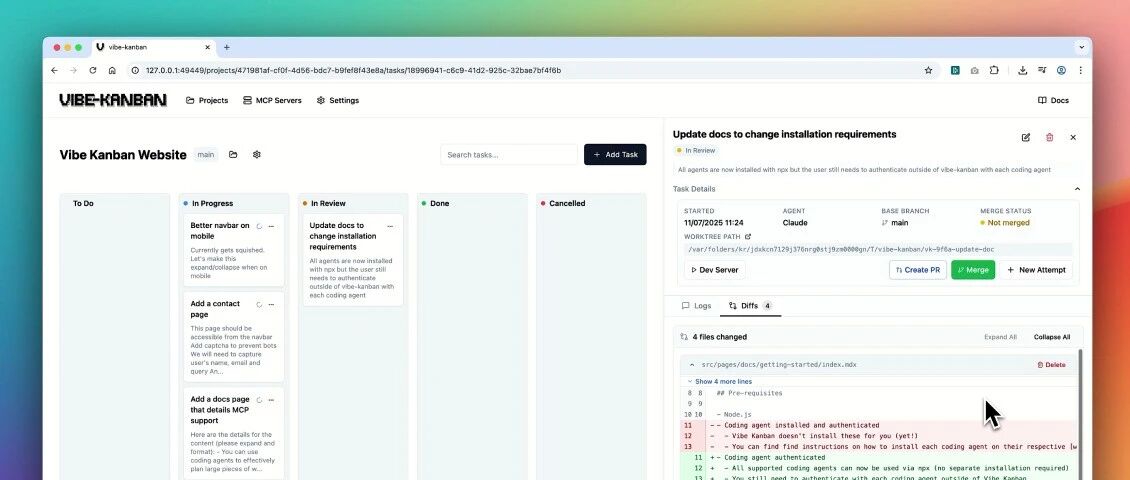Click the To Do column header

point(83,203)
